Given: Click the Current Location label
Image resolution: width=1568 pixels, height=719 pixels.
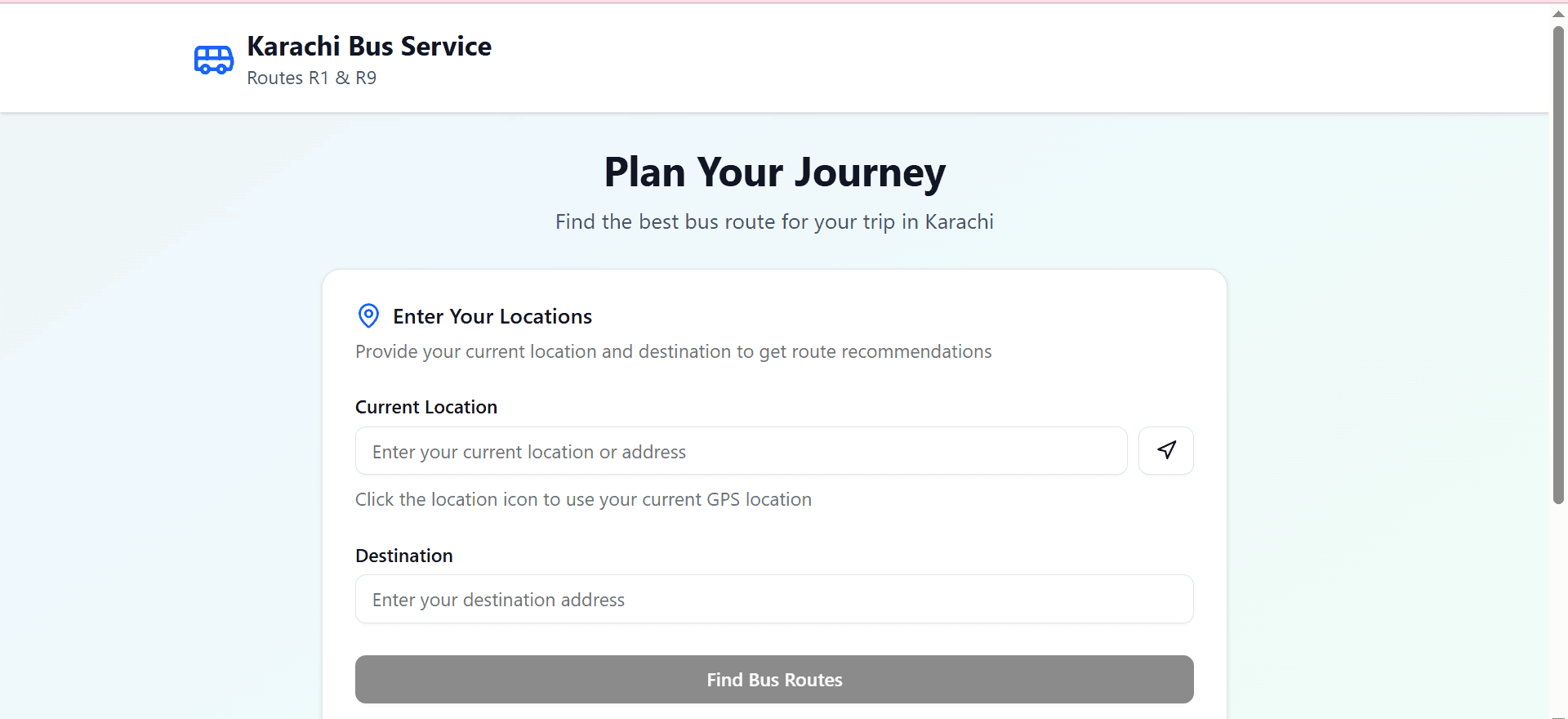Looking at the screenshot, I should tap(425, 408).
